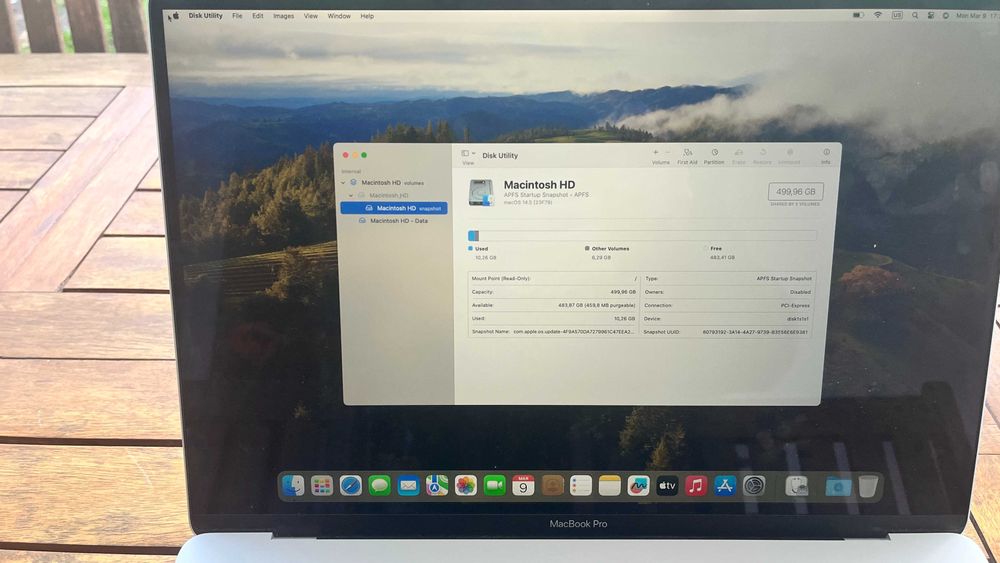Open the View sidebar dropdown in the toolbar
This screenshot has width=1000, height=563.
(x=468, y=154)
